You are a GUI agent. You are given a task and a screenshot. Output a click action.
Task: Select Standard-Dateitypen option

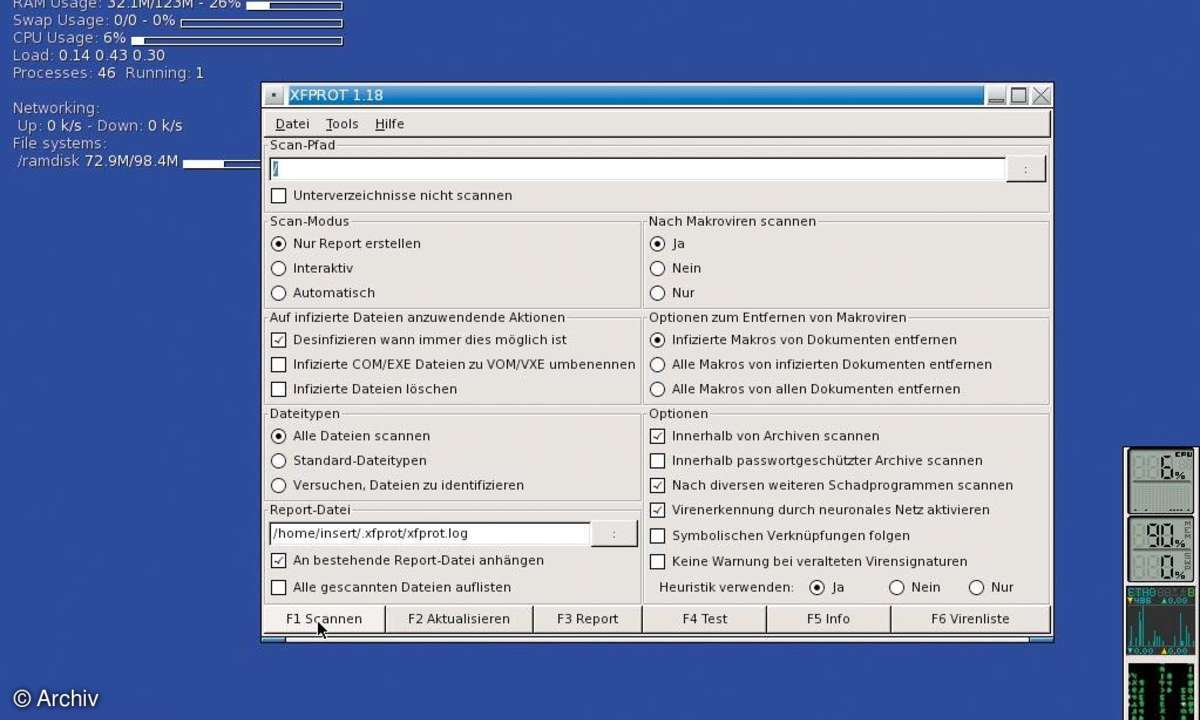point(279,461)
